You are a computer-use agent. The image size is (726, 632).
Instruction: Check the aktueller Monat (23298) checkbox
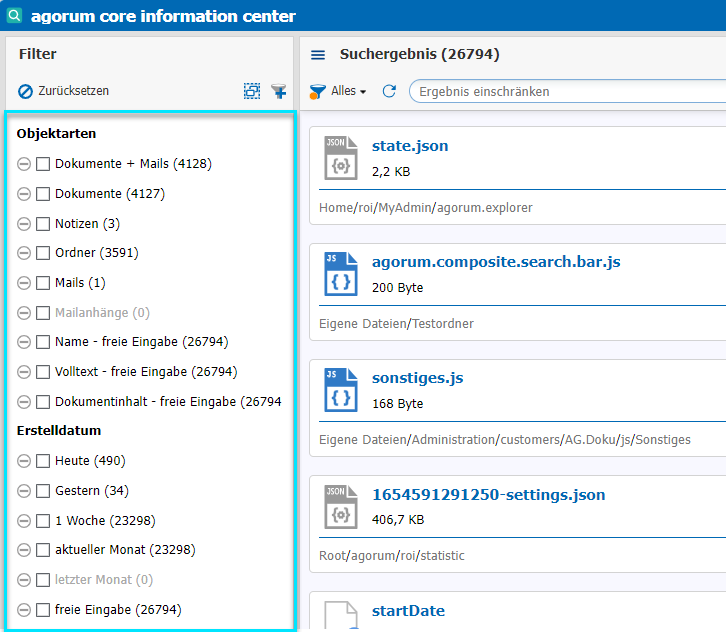coord(43,550)
